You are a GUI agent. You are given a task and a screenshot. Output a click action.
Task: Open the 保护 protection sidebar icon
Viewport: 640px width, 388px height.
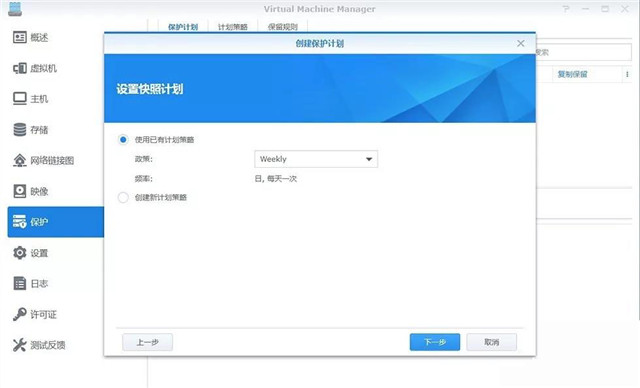pos(20,222)
